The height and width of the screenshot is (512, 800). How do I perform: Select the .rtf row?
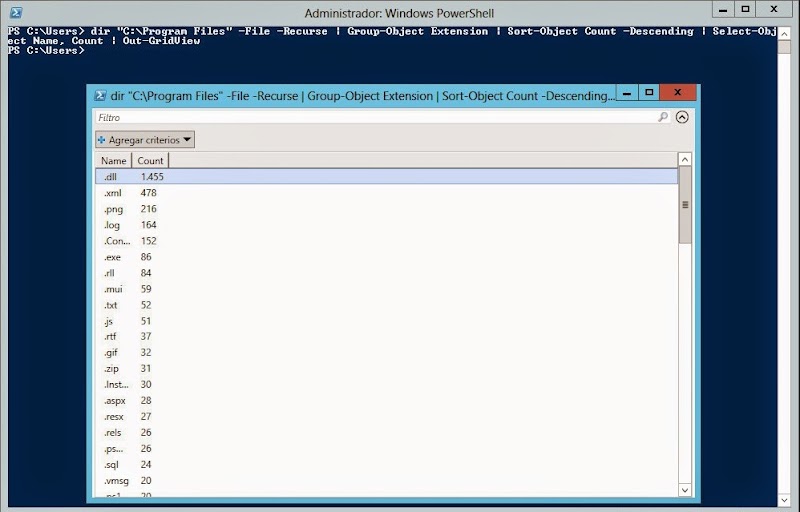[x=386, y=336]
